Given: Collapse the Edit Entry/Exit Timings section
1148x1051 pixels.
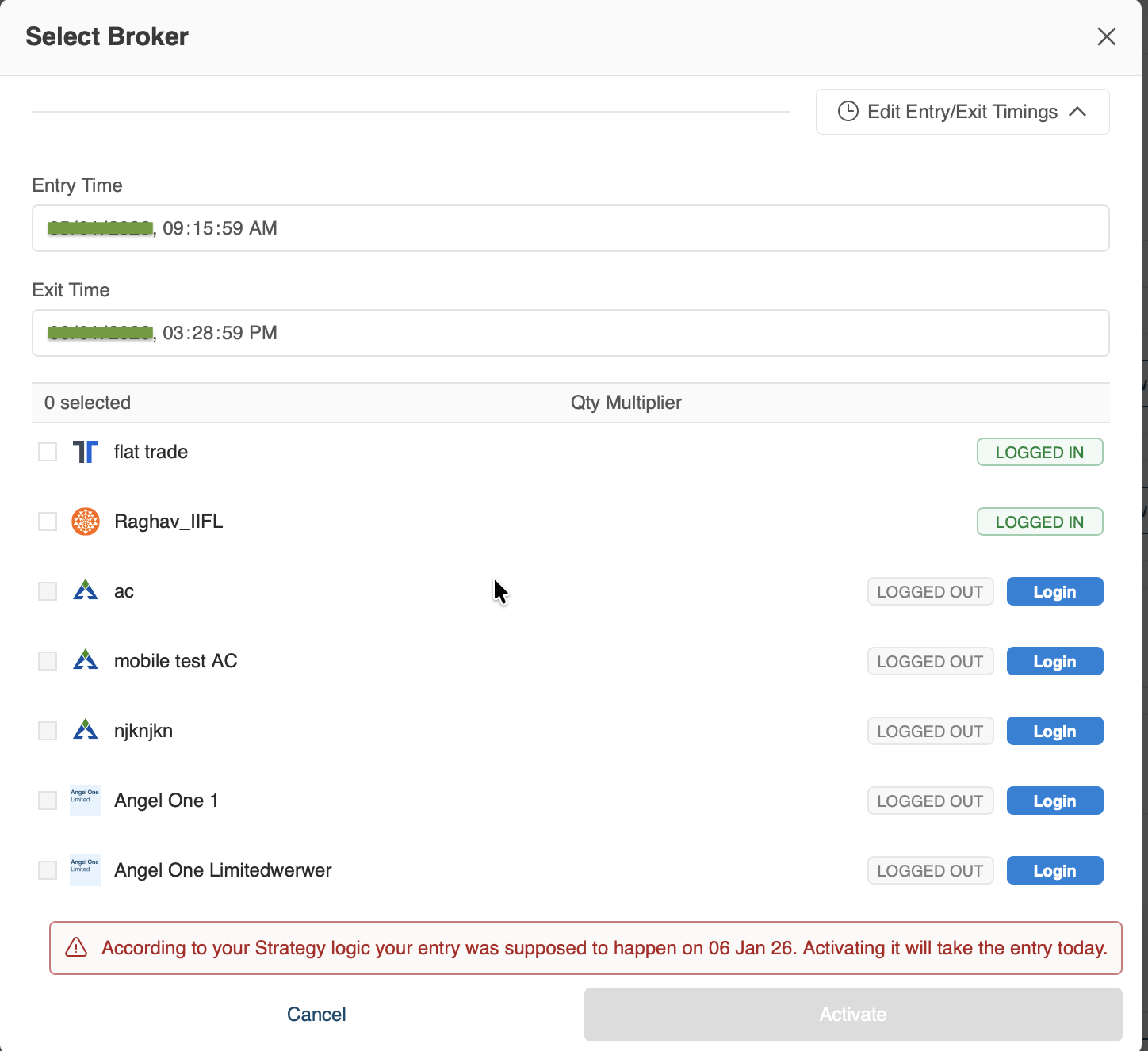Looking at the screenshot, I should click(962, 112).
